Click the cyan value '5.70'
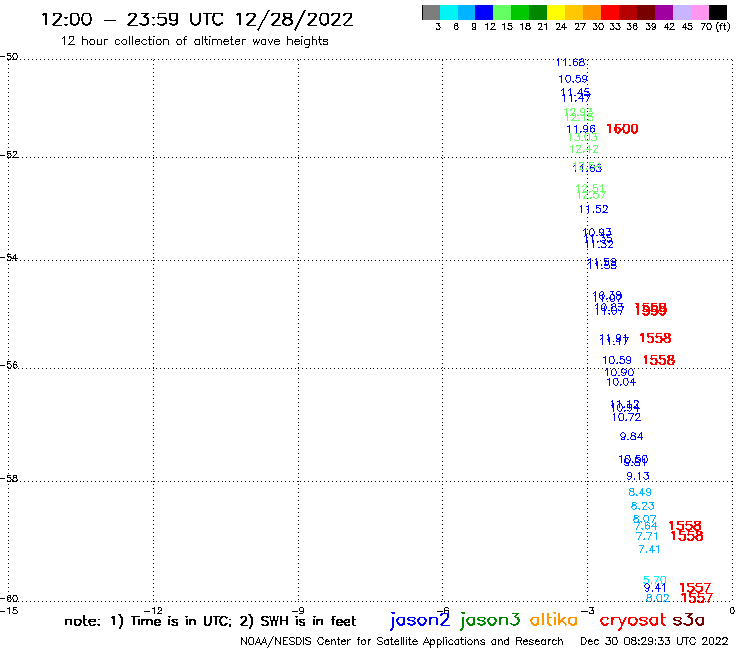The width and height of the screenshot is (740, 650). 655,580
